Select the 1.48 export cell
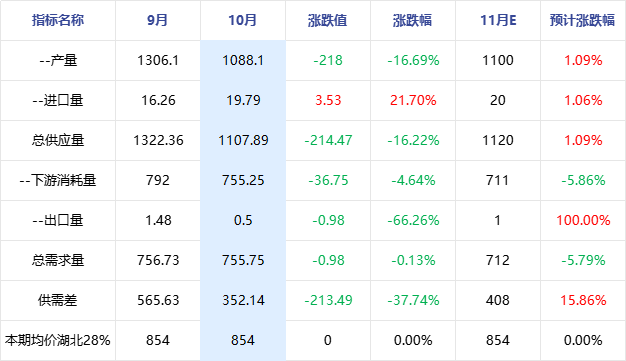Screen dimensions: 626x361 (x=158, y=220)
